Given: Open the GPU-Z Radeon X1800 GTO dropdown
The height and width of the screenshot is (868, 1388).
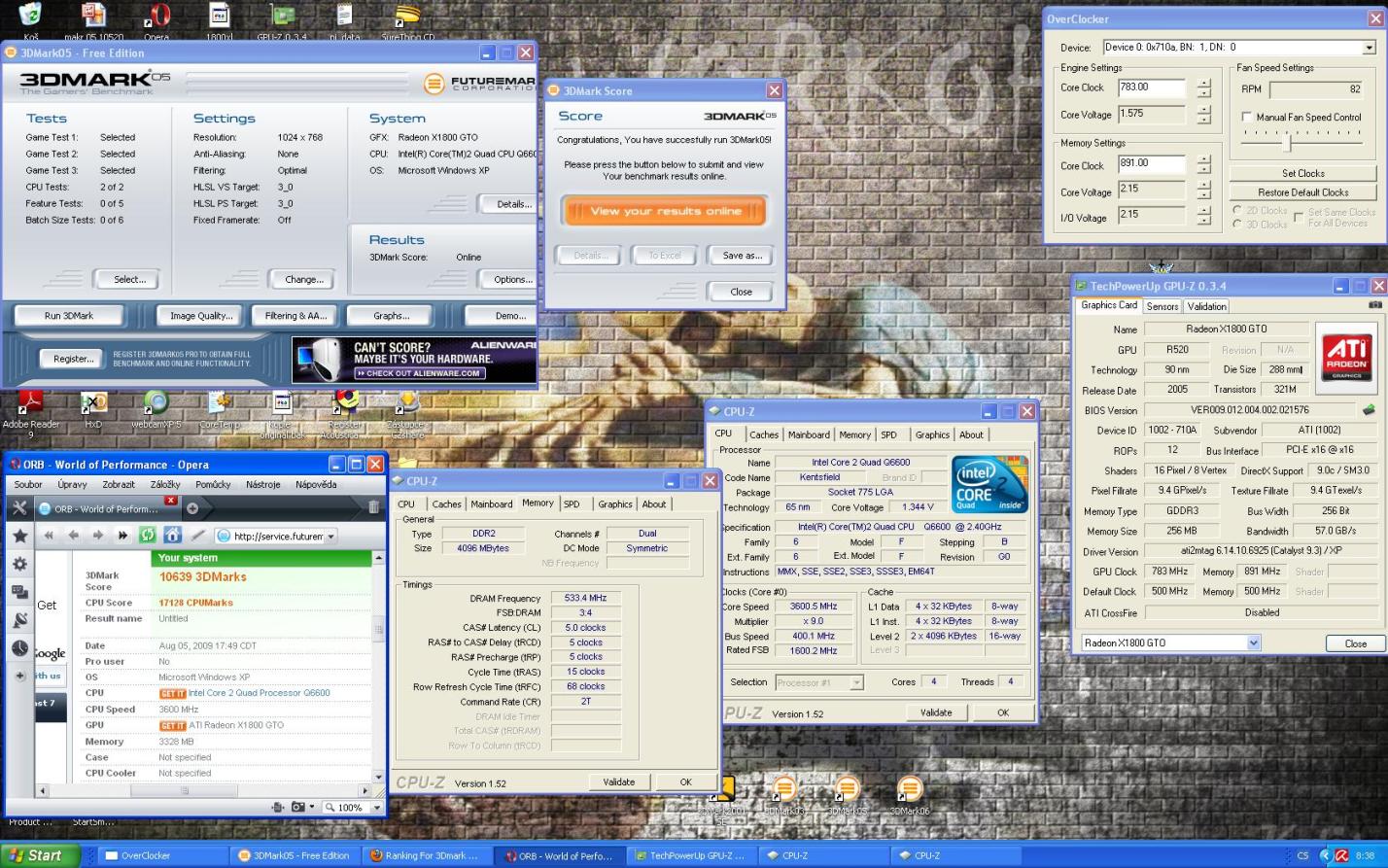Looking at the screenshot, I should (1253, 642).
